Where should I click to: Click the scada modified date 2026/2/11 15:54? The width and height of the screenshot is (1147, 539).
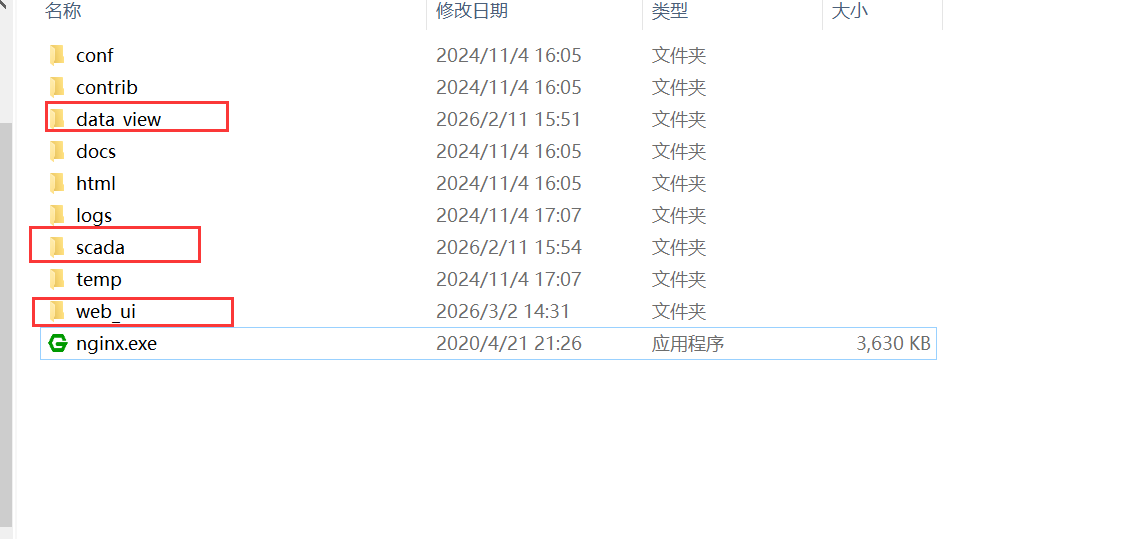tap(508, 247)
